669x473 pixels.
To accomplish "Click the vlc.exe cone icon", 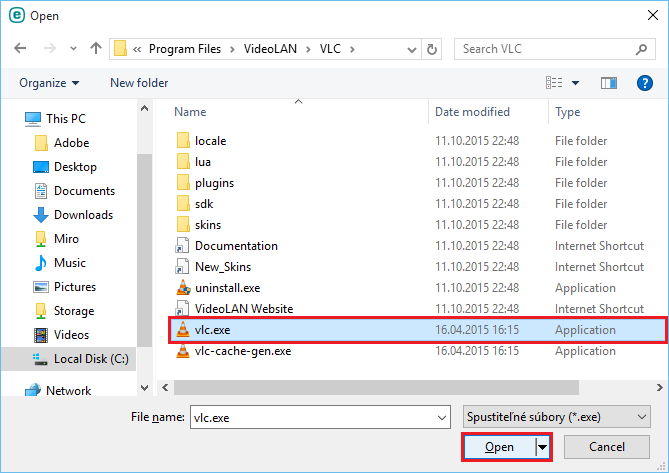I will [183, 330].
